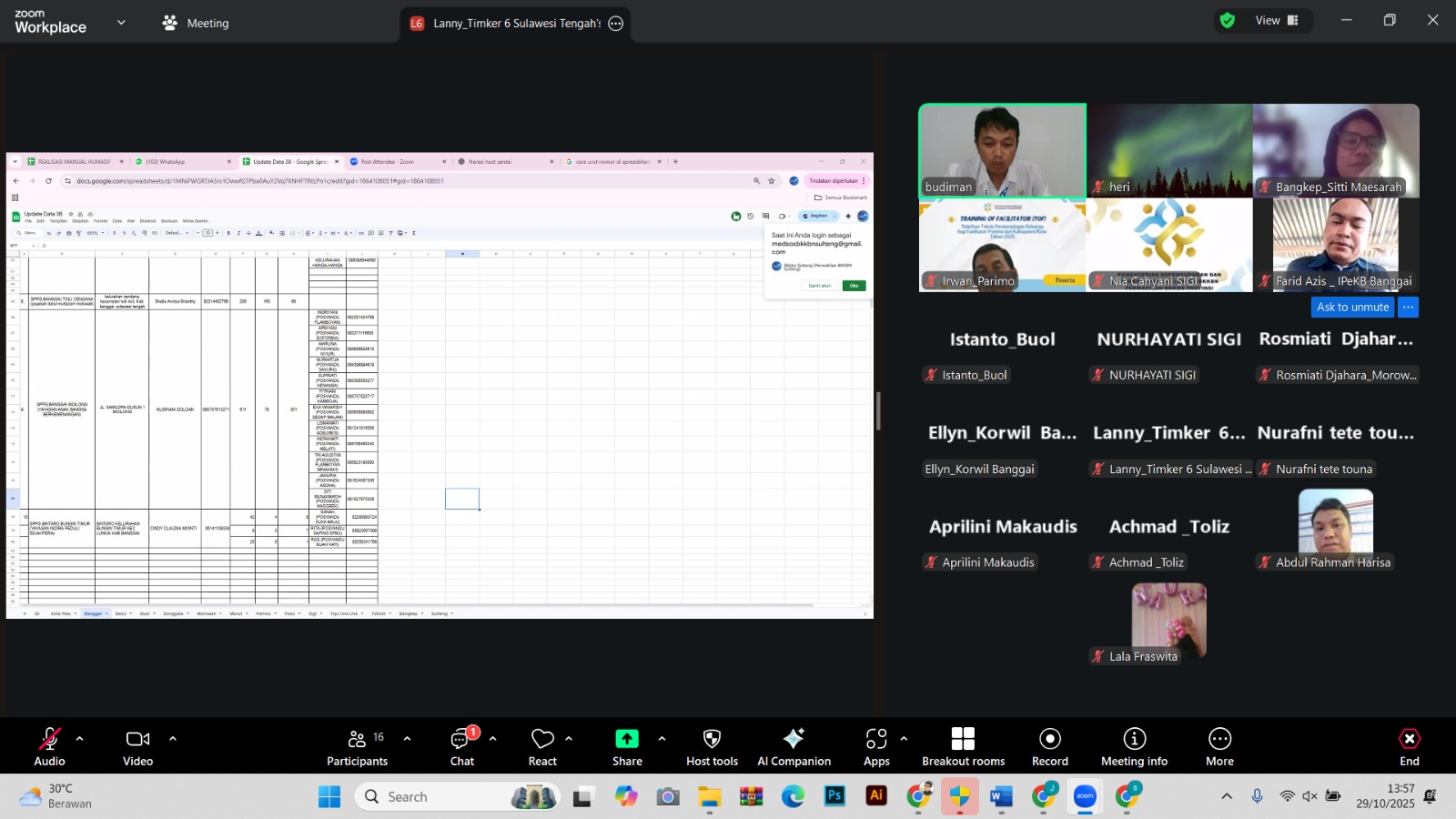Unmute the microphone Audio toggle
The height and width of the screenshot is (819, 1456).
point(50,747)
